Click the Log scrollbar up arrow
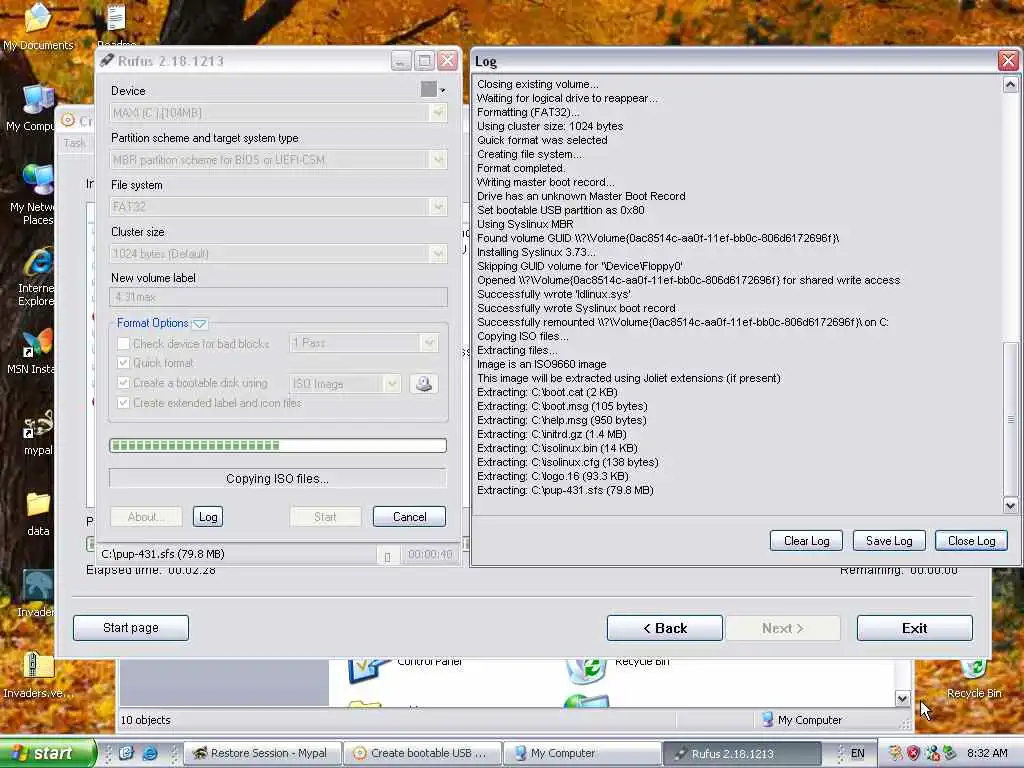The image size is (1024, 768). tap(1010, 85)
